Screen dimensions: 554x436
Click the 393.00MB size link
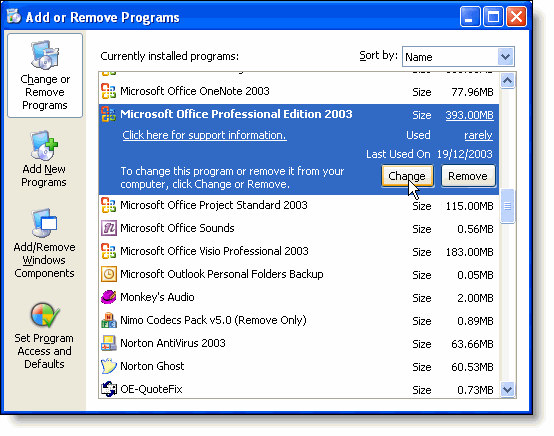469,115
